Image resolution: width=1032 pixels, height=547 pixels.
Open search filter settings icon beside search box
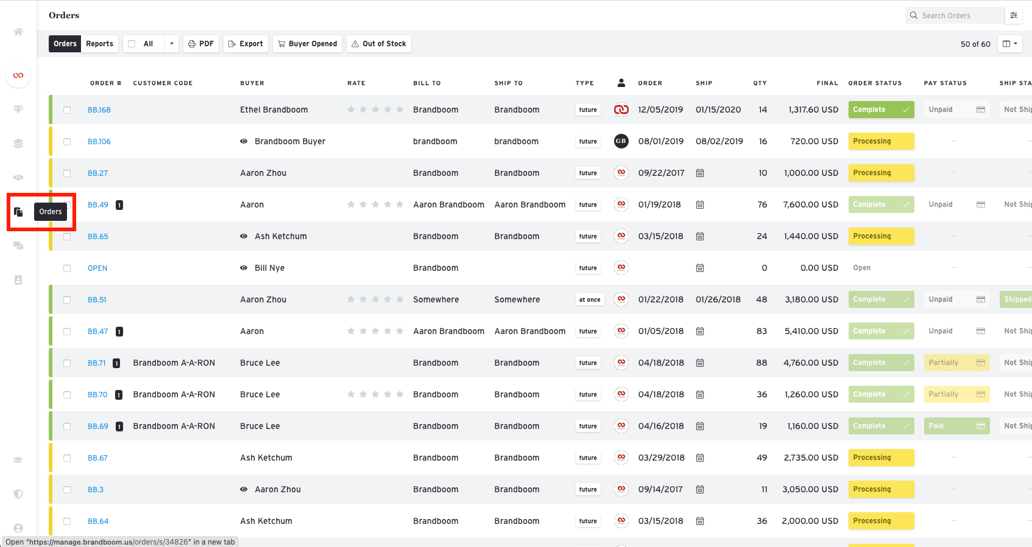pos(1014,16)
